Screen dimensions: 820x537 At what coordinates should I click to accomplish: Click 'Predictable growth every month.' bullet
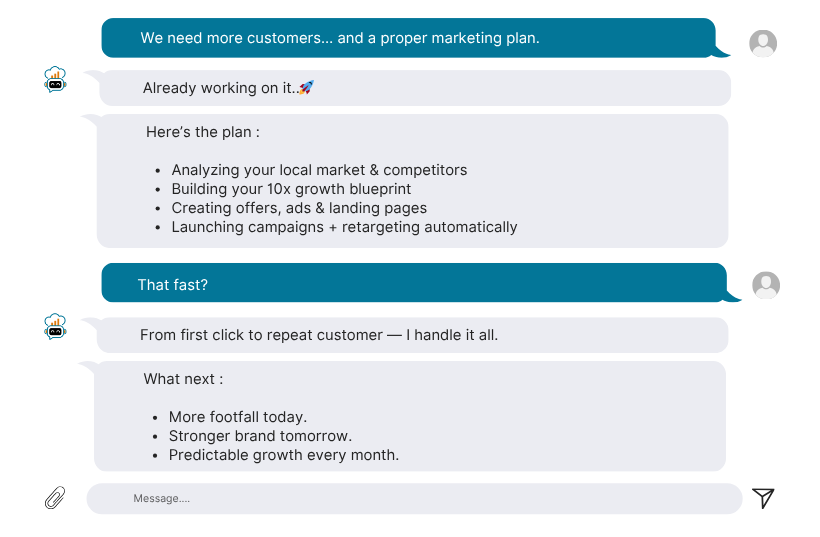284,455
